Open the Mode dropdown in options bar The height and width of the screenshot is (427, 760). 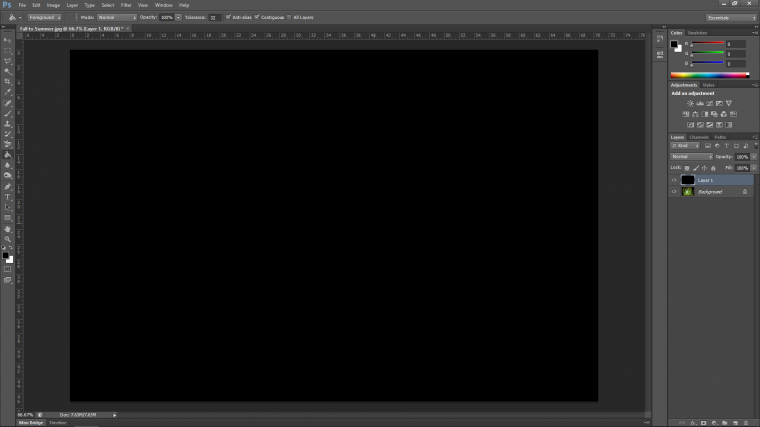117,17
